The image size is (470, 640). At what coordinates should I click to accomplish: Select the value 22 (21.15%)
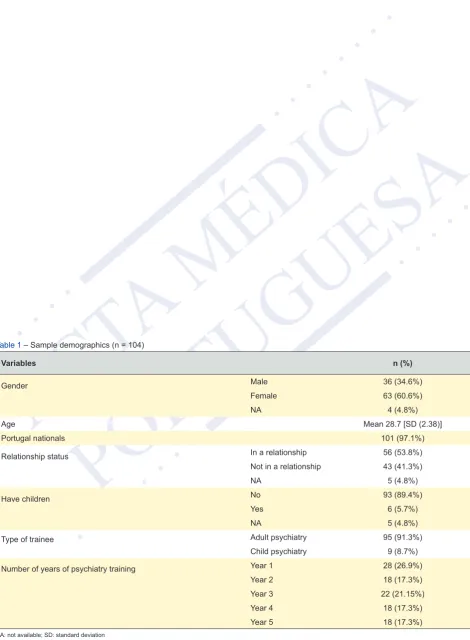click(x=402, y=594)
